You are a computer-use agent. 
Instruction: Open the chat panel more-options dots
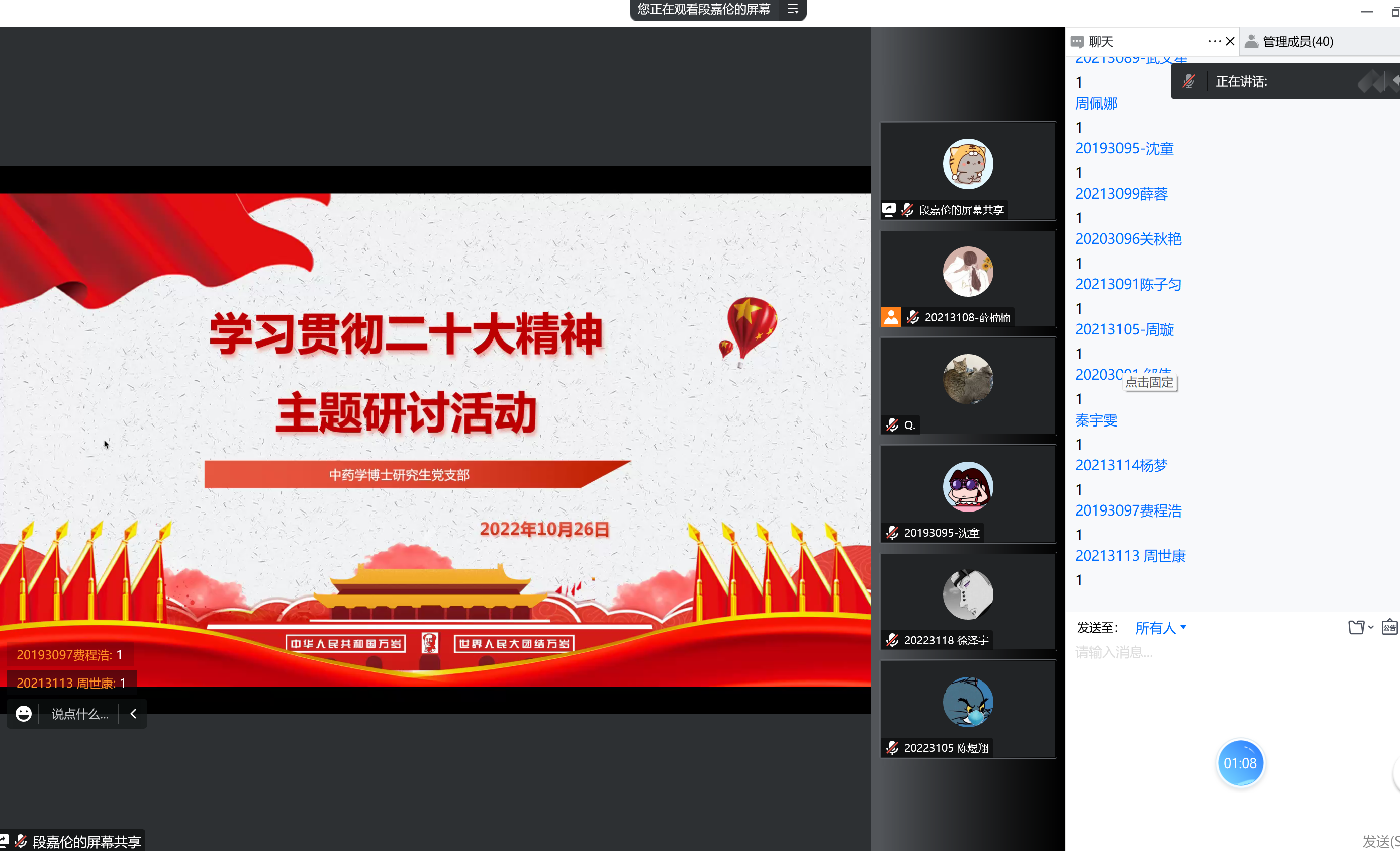(1214, 42)
